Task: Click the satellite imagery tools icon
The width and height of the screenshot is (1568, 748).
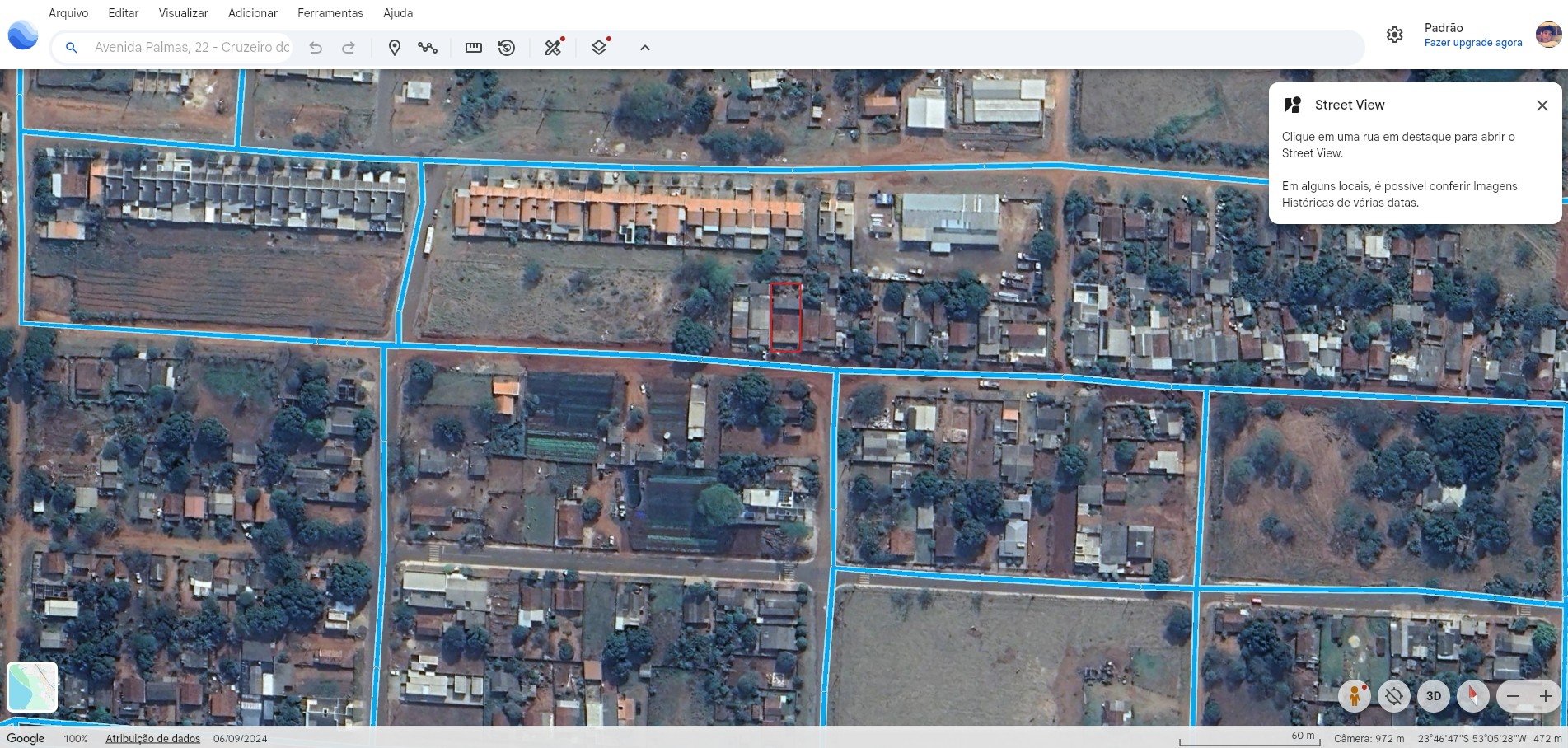Action: [554, 47]
